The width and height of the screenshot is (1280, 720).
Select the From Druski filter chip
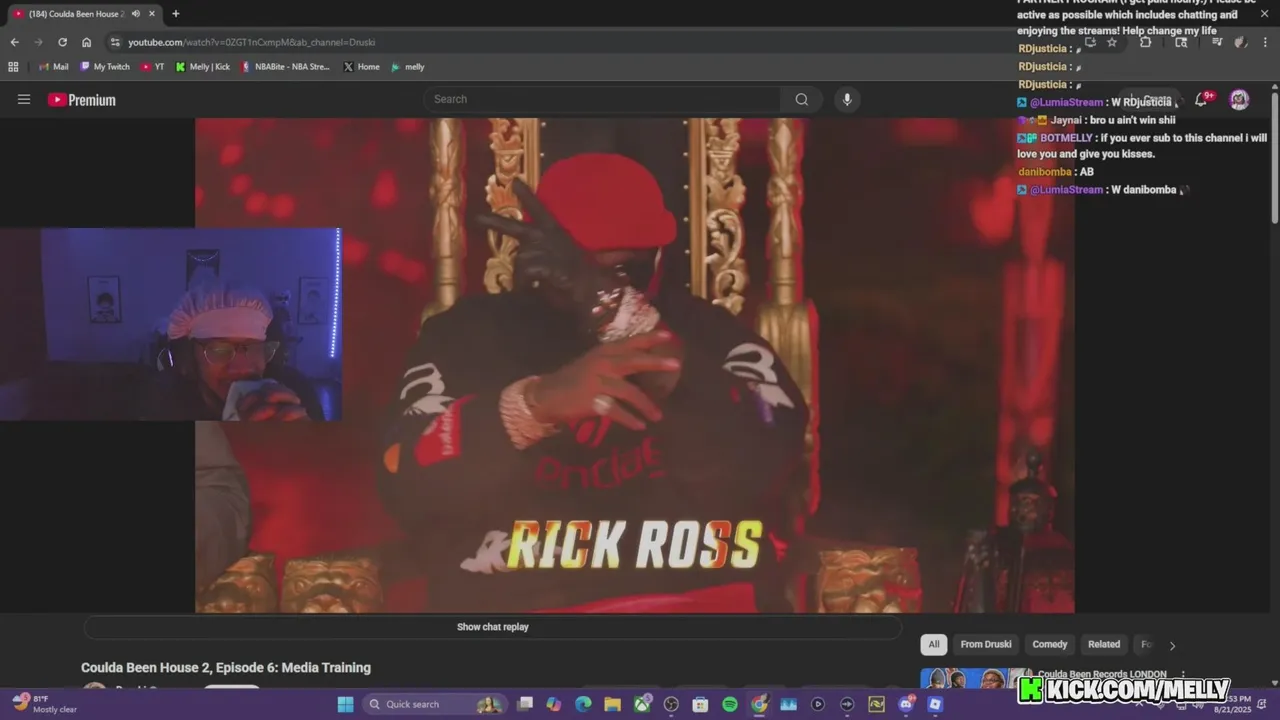tap(986, 644)
